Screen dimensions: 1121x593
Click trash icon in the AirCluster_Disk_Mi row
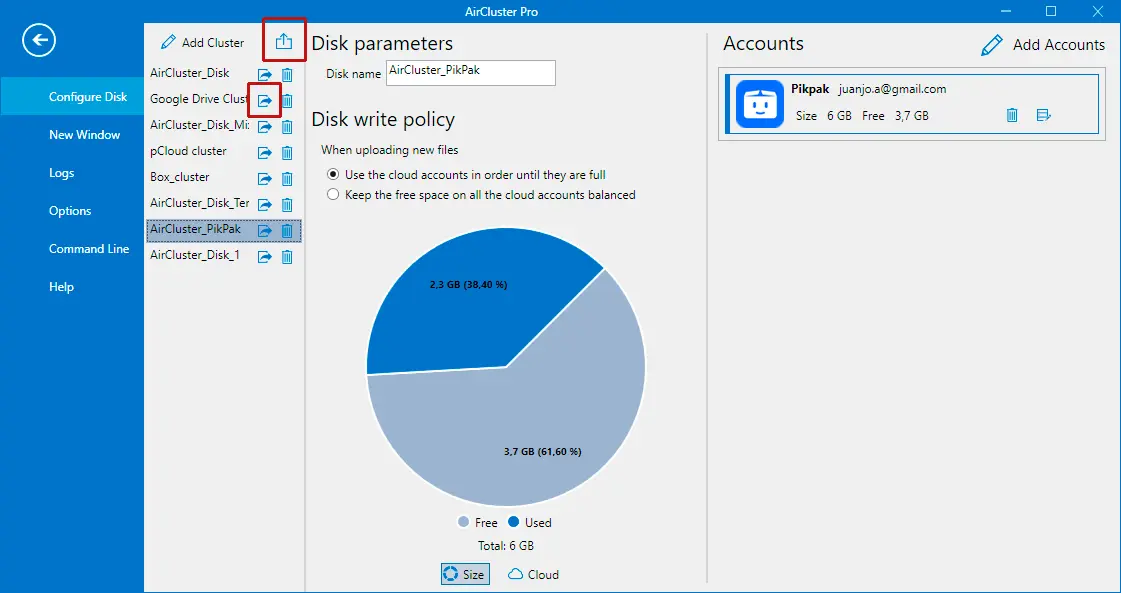287,127
